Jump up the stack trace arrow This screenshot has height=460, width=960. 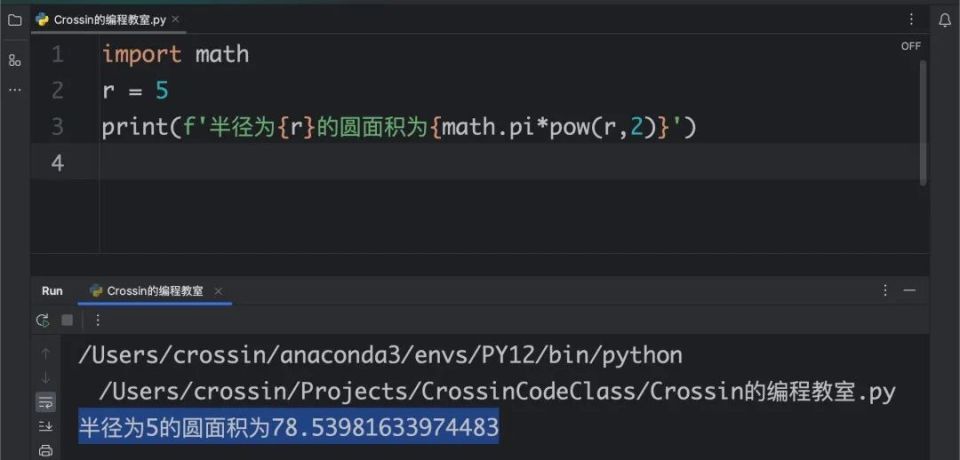(x=45, y=354)
